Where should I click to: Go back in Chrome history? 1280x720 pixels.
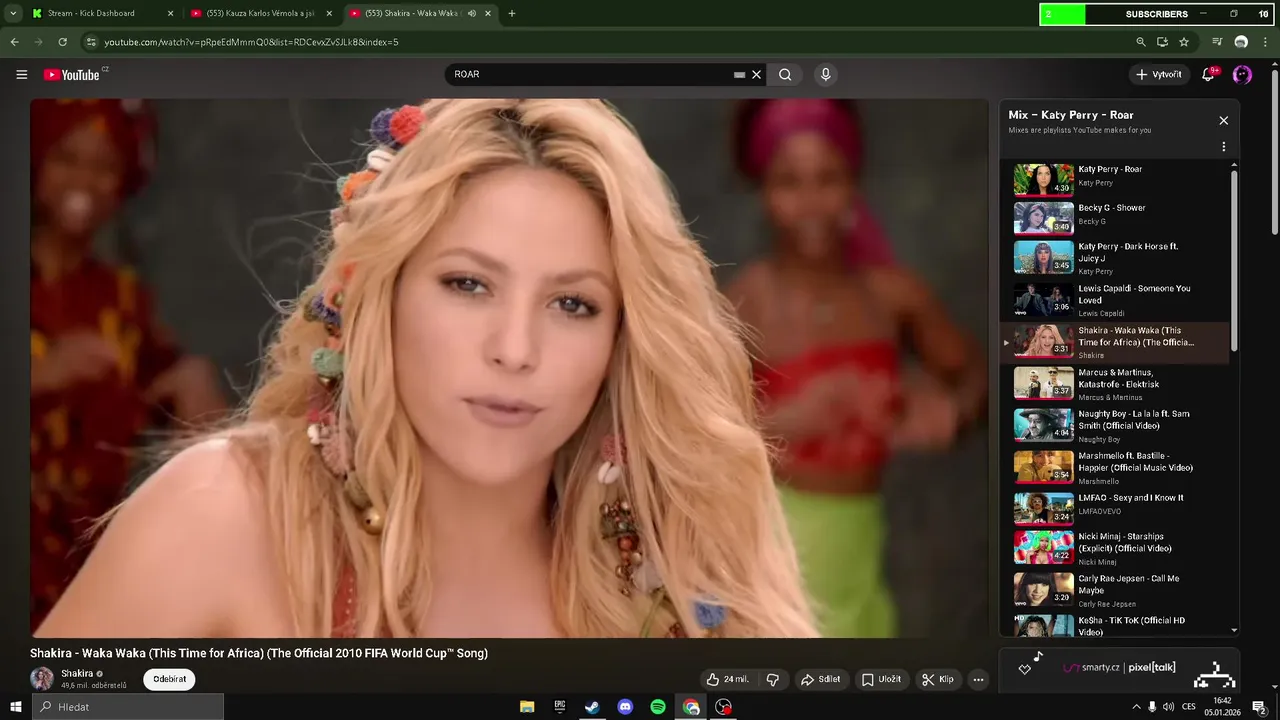[14, 42]
